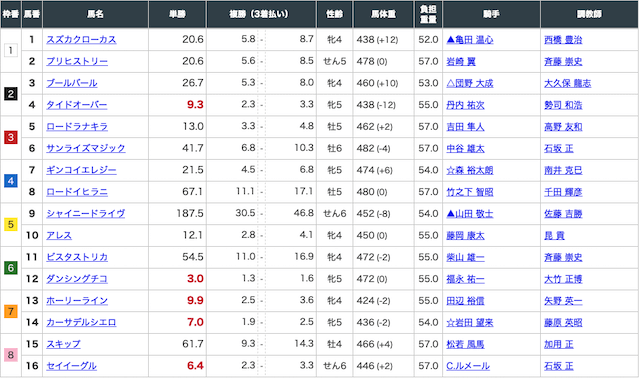Open horse link スズカクローカス
640x378 pixels.
click(x=81, y=40)
